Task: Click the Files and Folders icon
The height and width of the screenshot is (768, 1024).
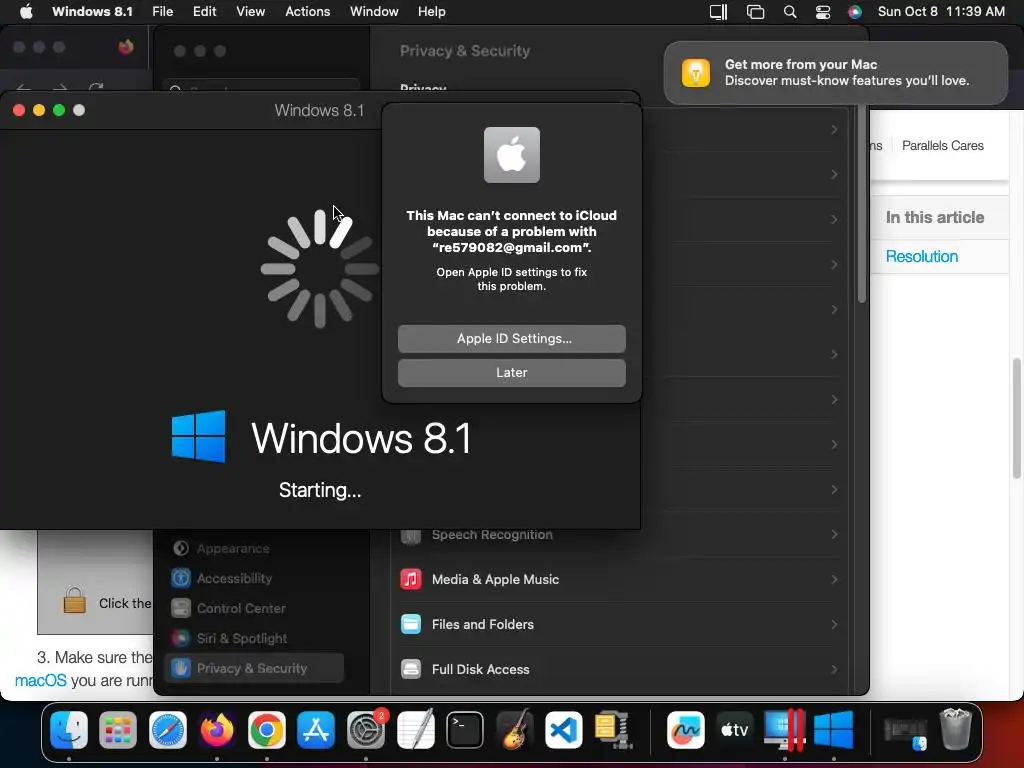Action: click(411, 624)
